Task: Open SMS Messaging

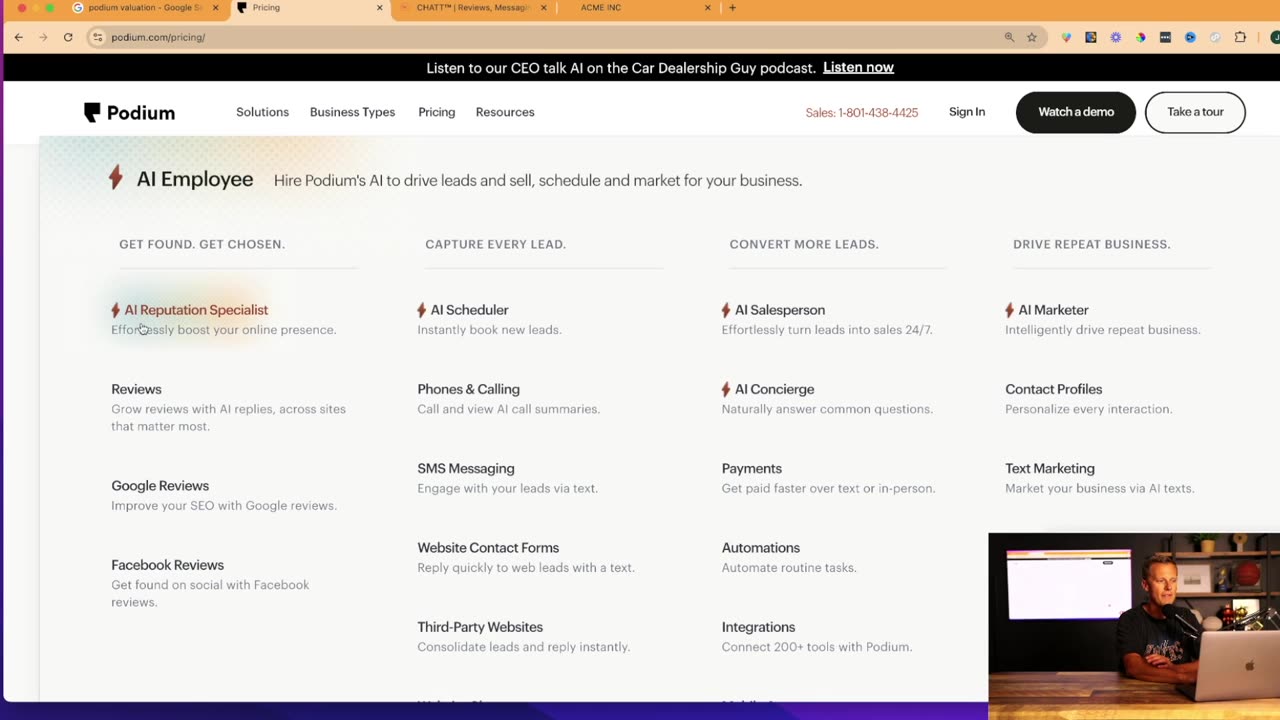Action: pos(466,468)
